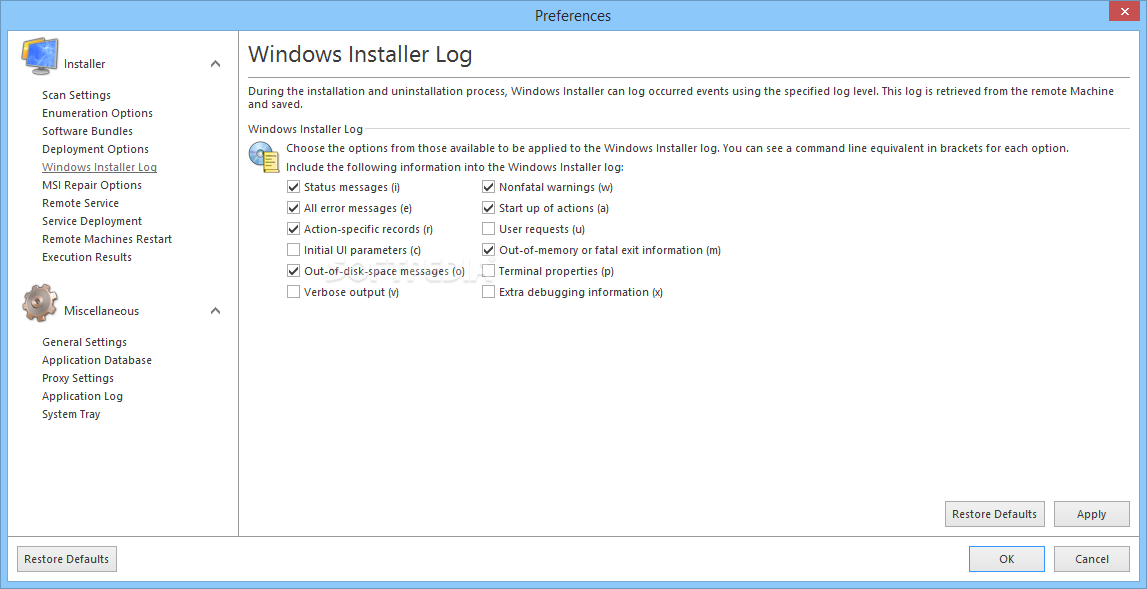The image size is (1147, 589).
Task: Open Execution Results page
Action: [x=87, y=258]
